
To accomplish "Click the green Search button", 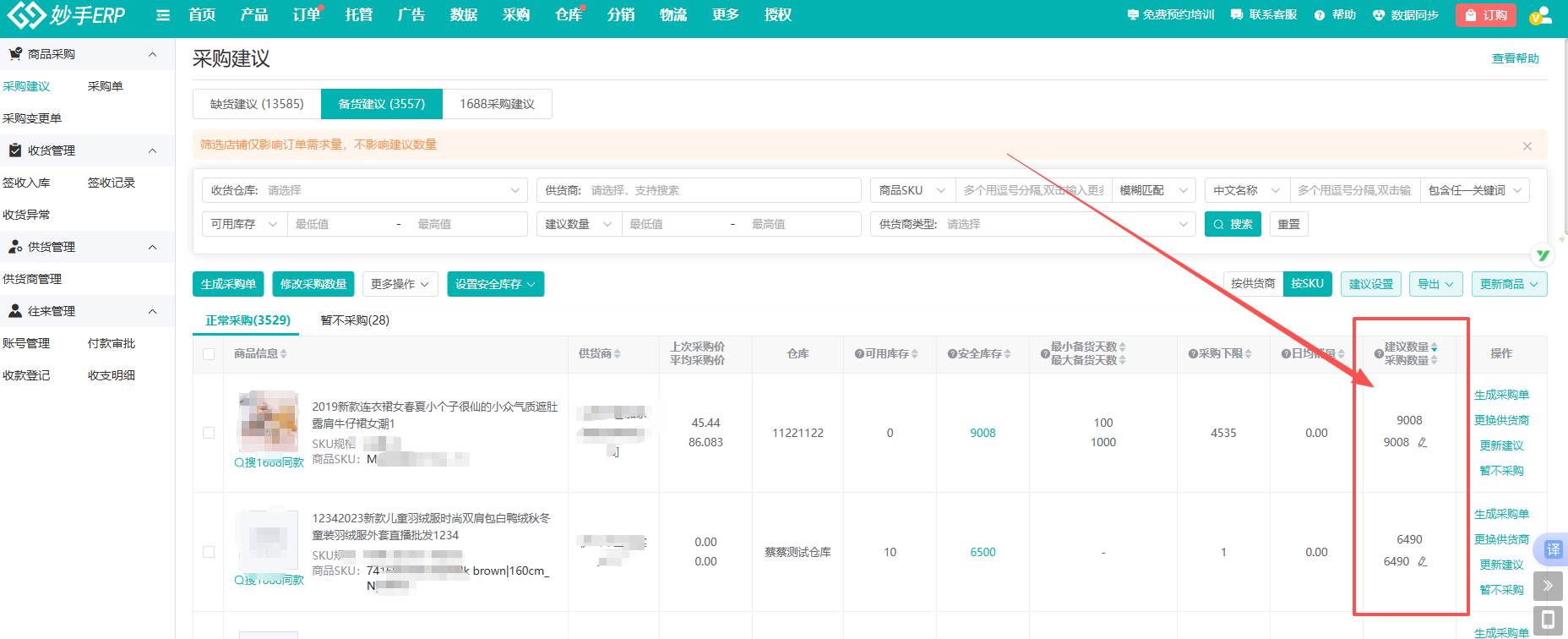I will [x=1232, y=224].
